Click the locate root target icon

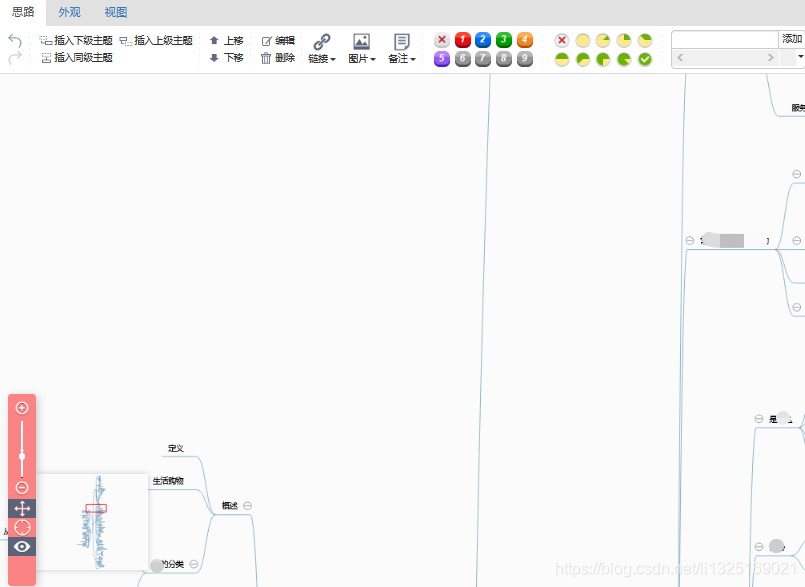[x=22, y=527]
